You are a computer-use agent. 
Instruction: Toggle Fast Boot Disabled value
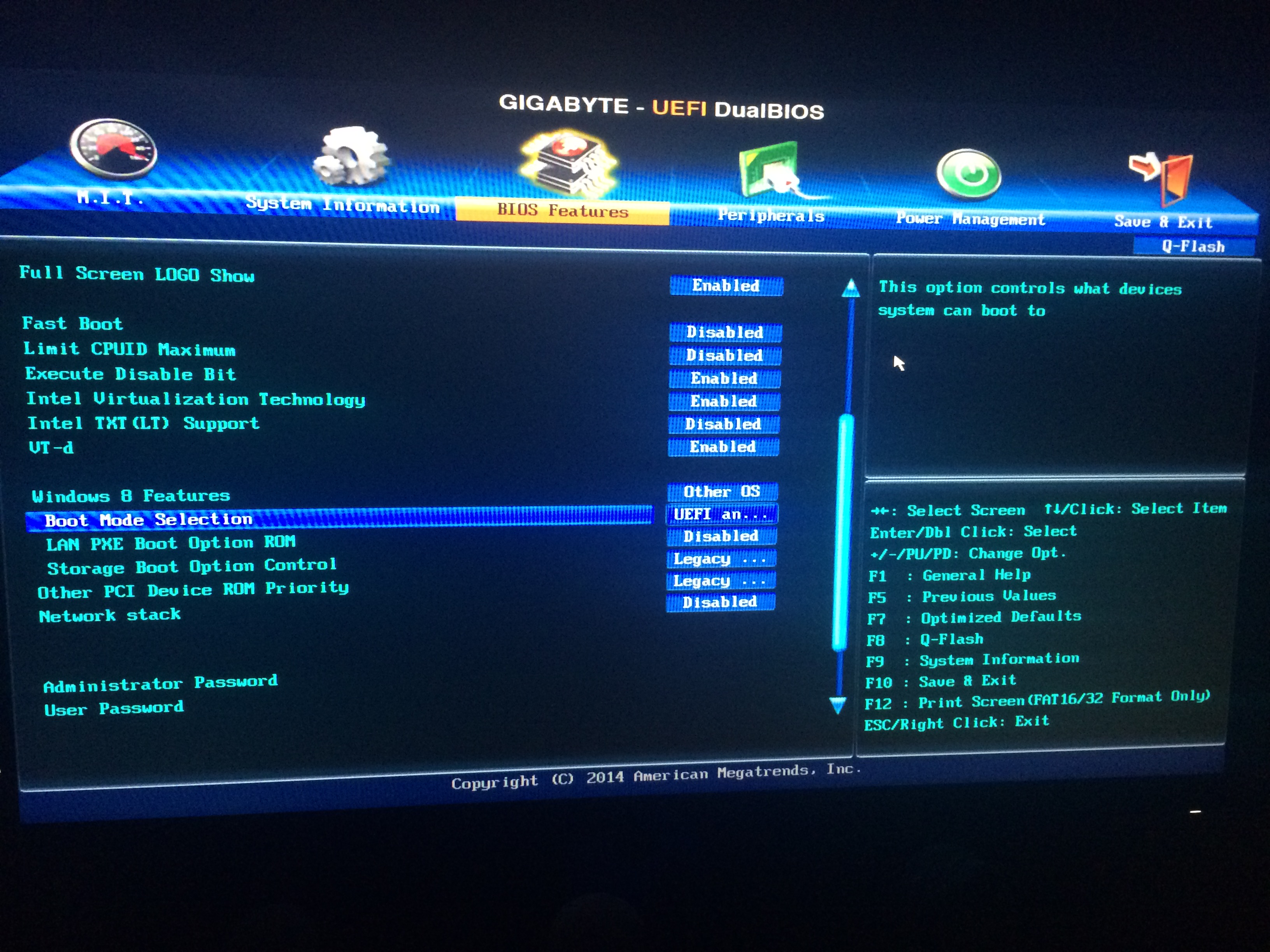pyautogui.click(x=724, y=332)
